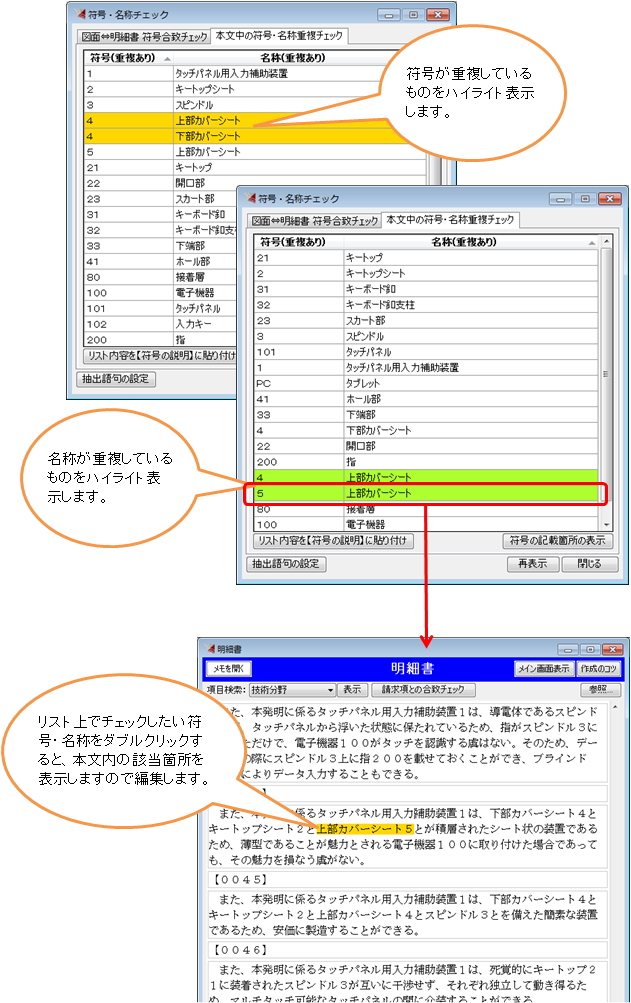The image size is (631, 1003).
Task: Click 表示 button next to 項目検索
Action: [352, 690]
